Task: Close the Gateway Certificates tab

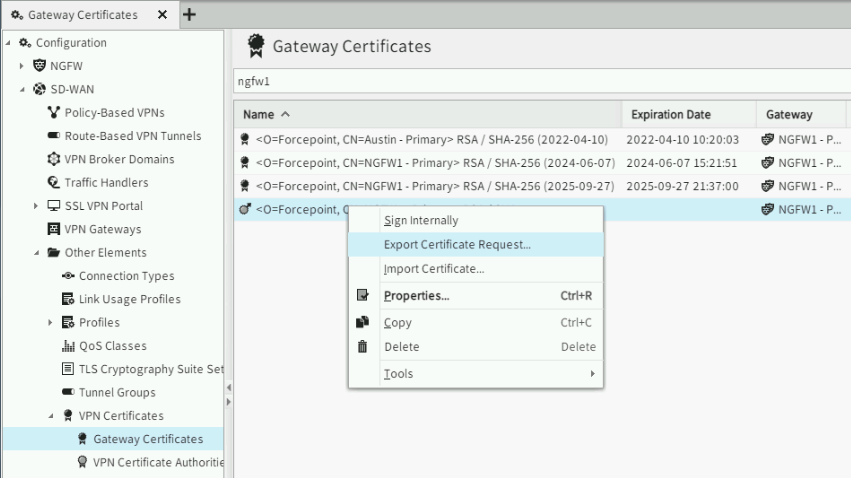Action: pos(163,15)
